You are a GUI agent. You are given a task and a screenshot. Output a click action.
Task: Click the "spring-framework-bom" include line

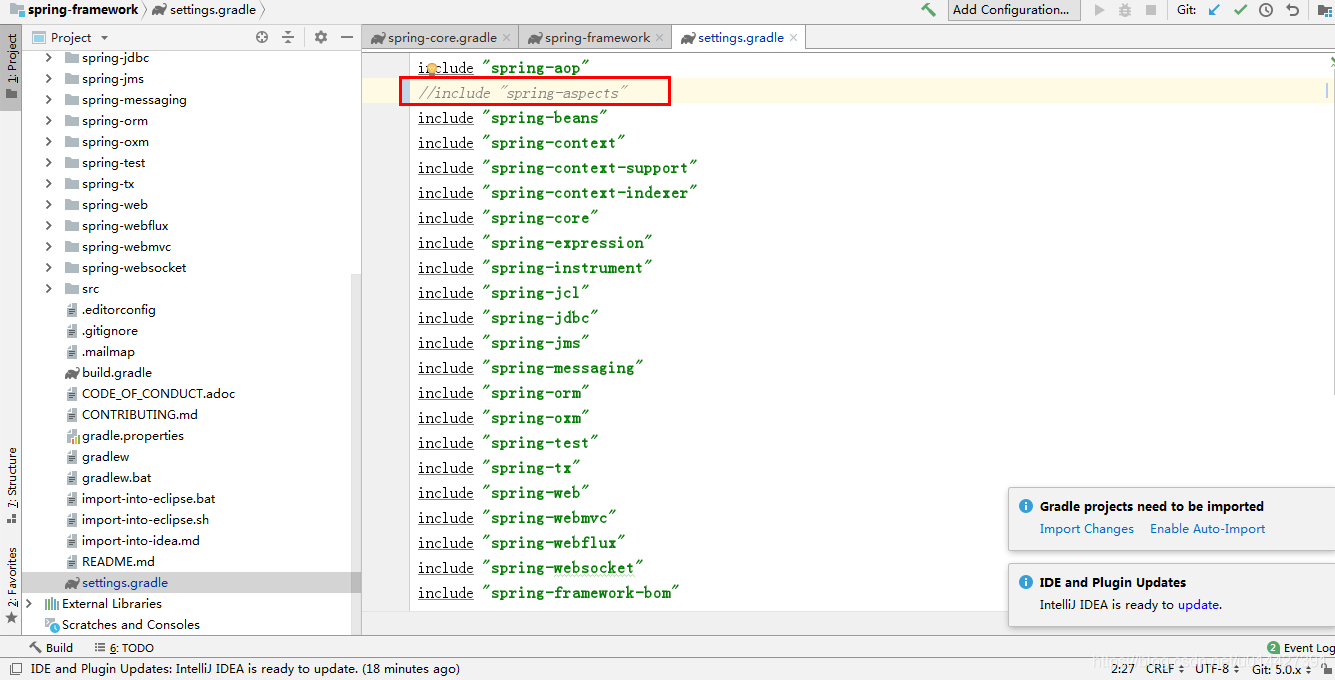click(x=549, y=593)
